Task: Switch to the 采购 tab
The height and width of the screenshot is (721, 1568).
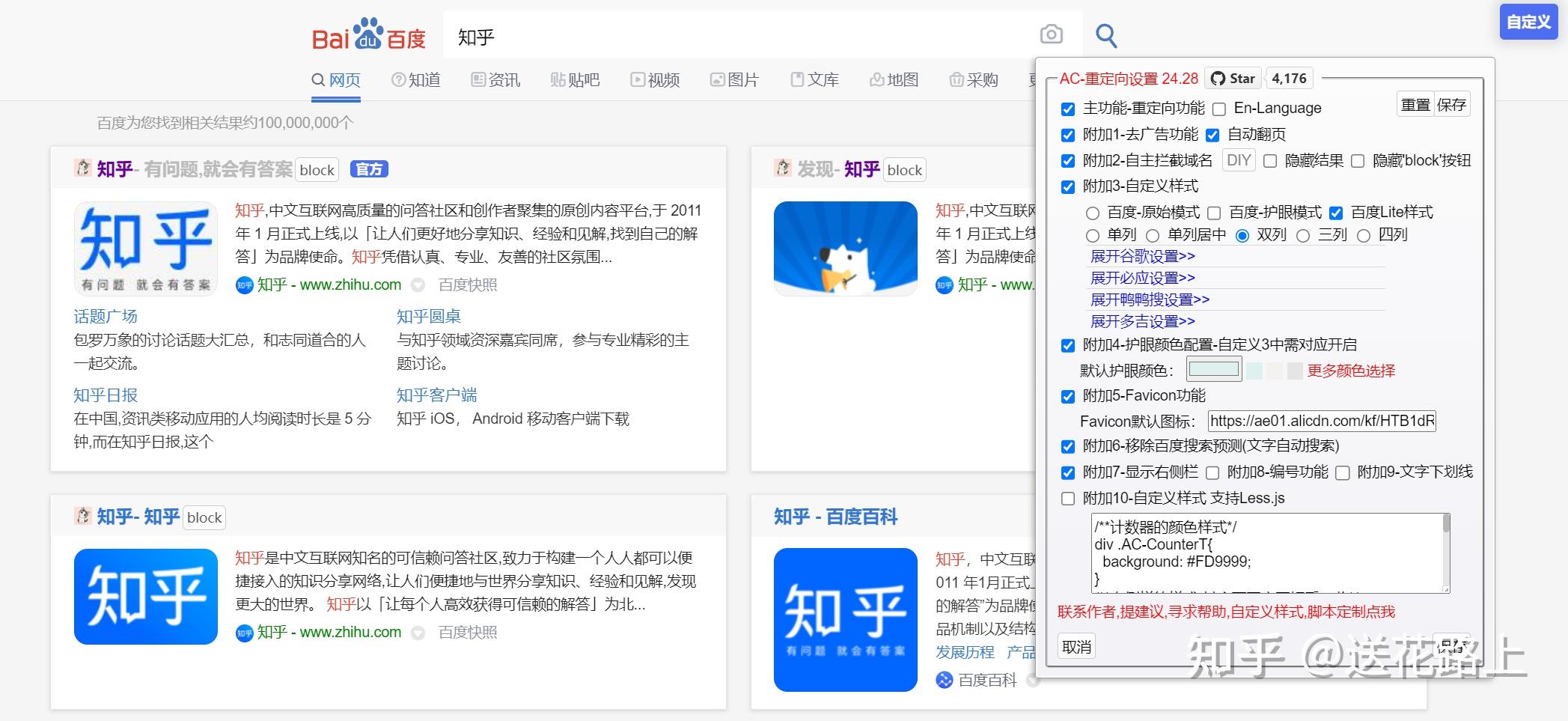Action: coord(974,79)
